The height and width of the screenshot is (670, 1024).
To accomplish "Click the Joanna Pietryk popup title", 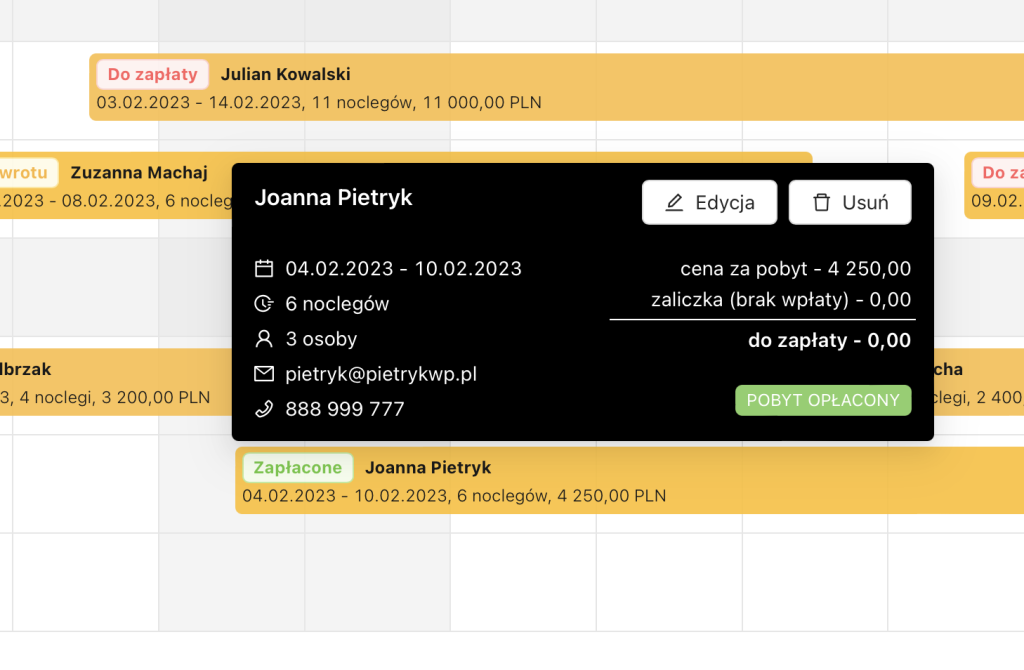I will (x=333, y=198).
